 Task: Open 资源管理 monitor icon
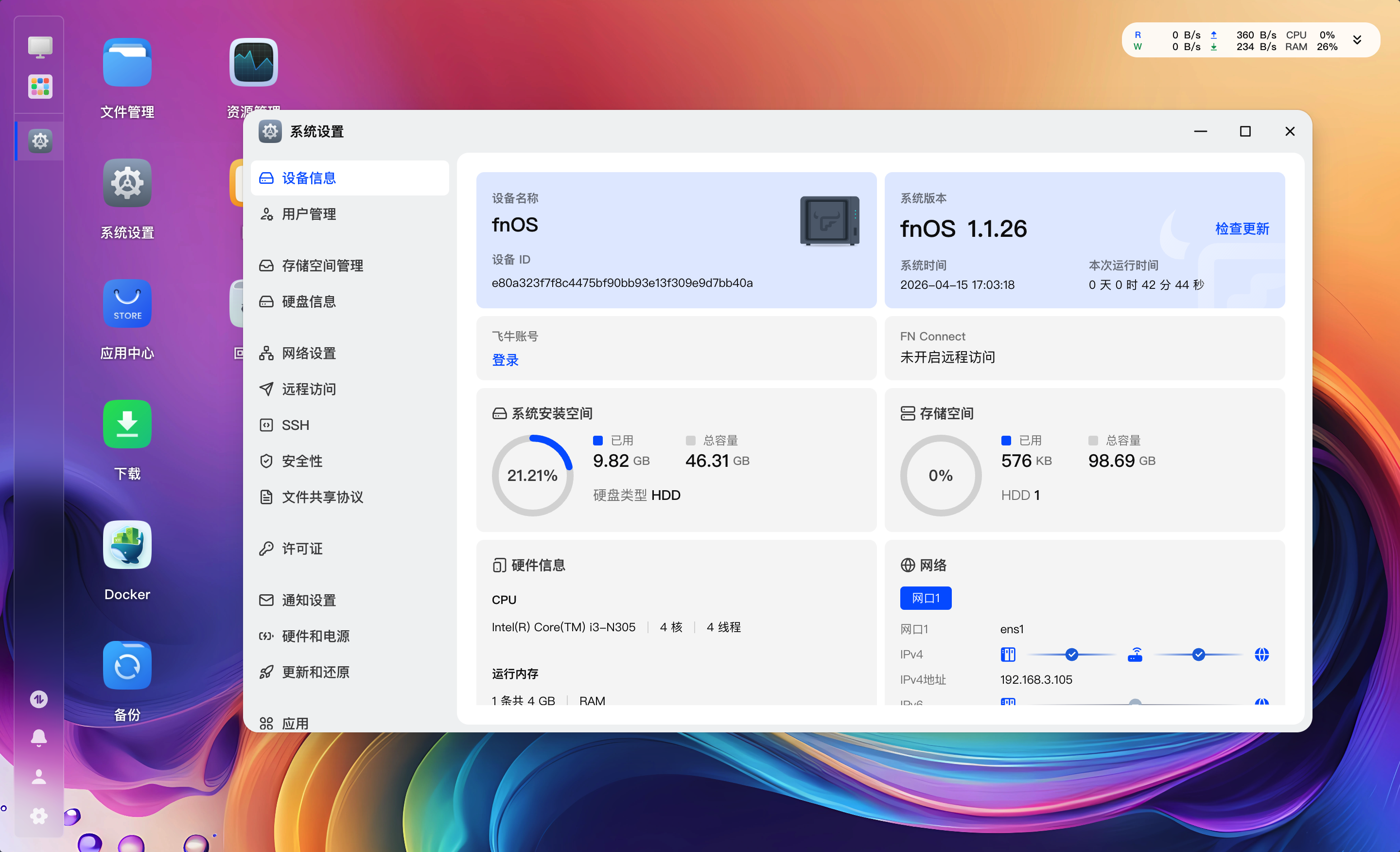pos(253,63)
